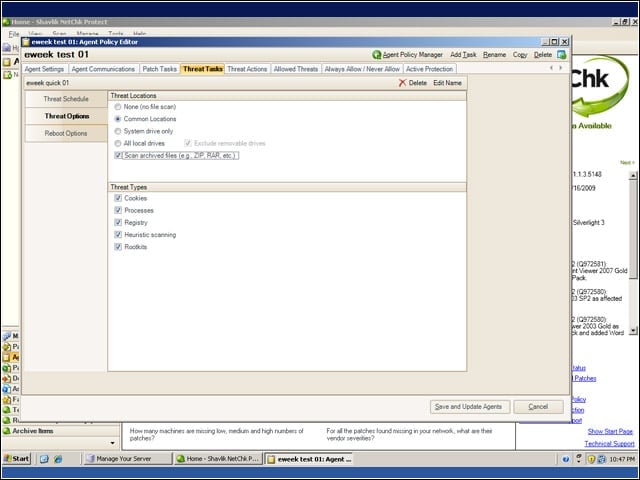The image size is (640, 480).
Task: Switch to Manage Your Server taskbar item
Action: pos(127,459)
